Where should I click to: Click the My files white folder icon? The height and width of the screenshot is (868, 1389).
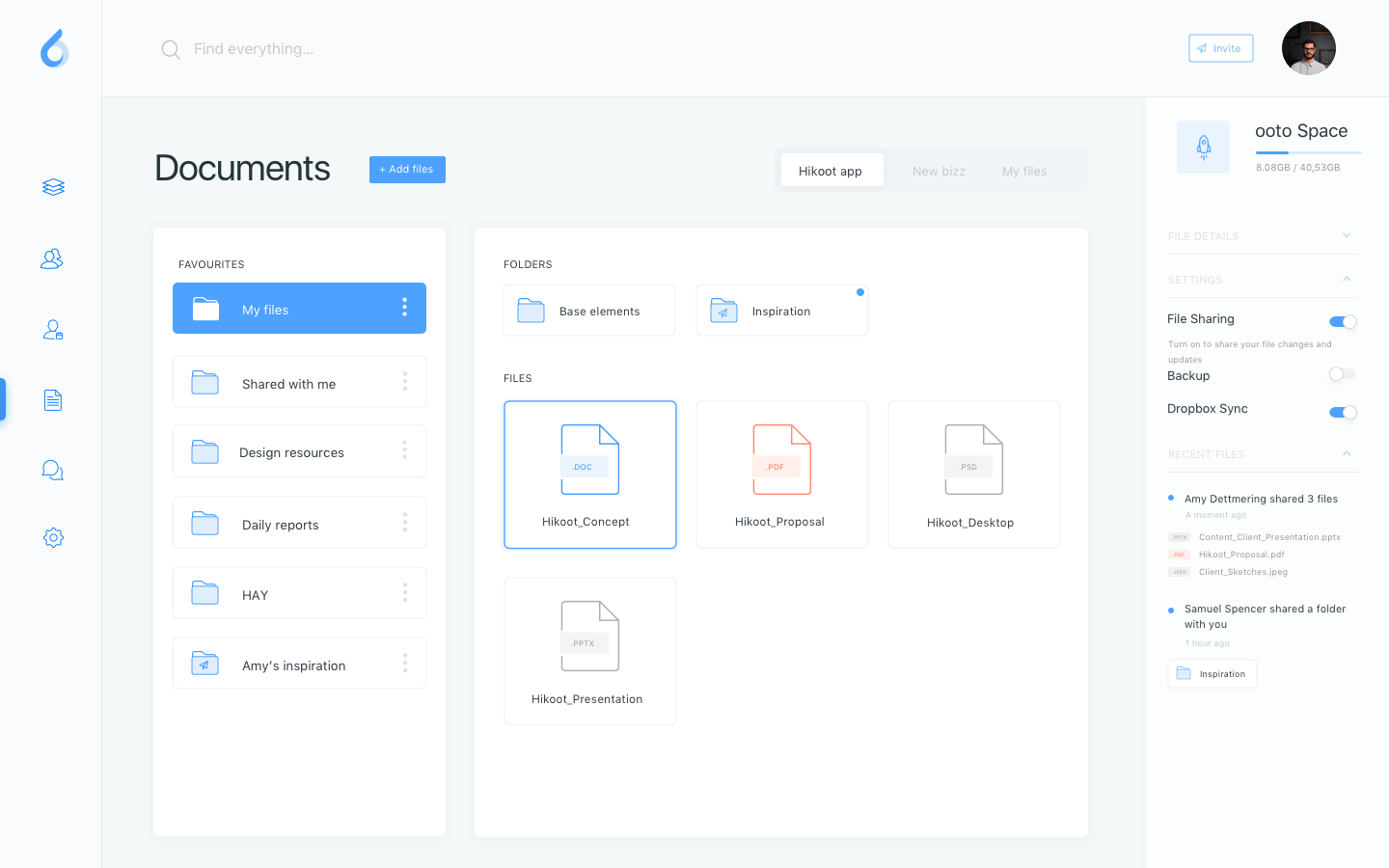click(x=205, y=309)
